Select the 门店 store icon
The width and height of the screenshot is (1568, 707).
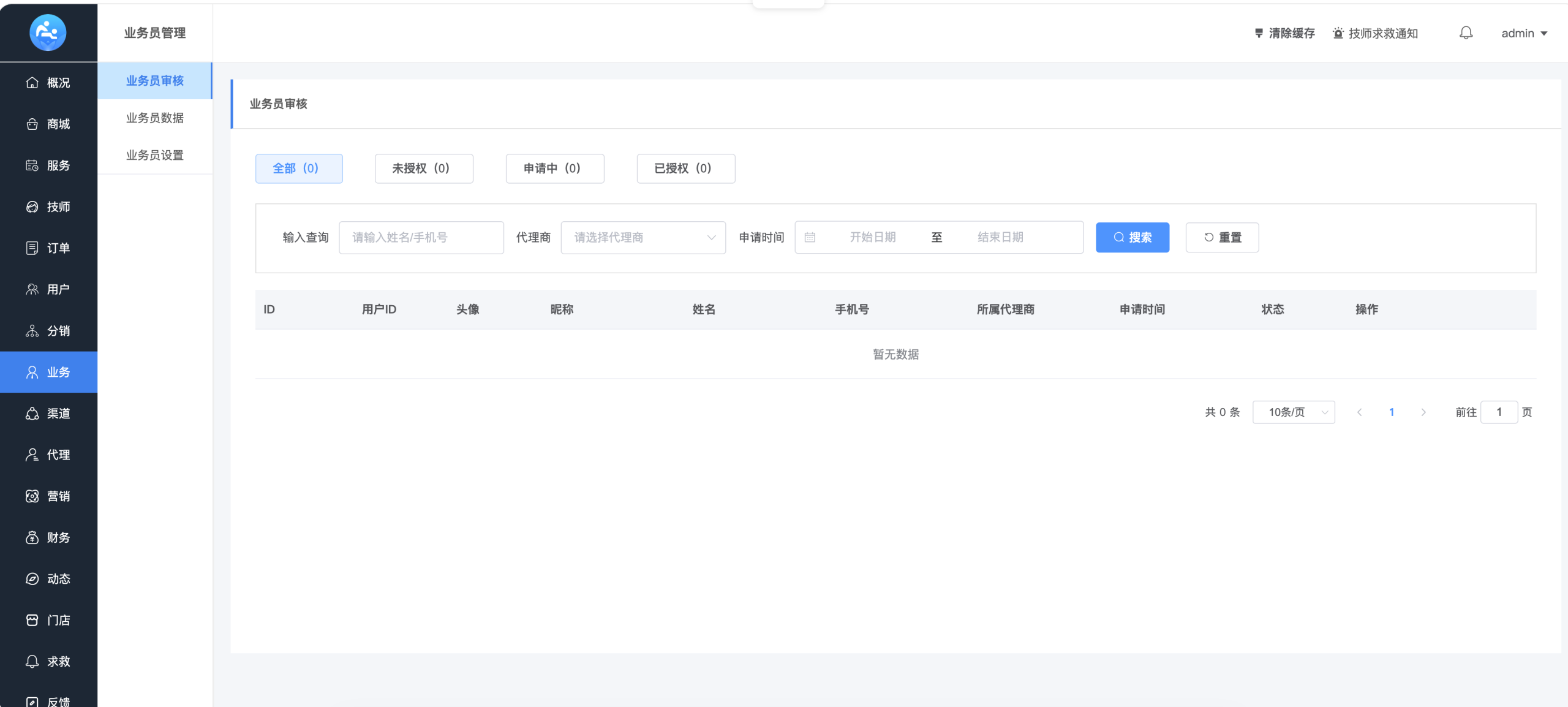(32, 620)
